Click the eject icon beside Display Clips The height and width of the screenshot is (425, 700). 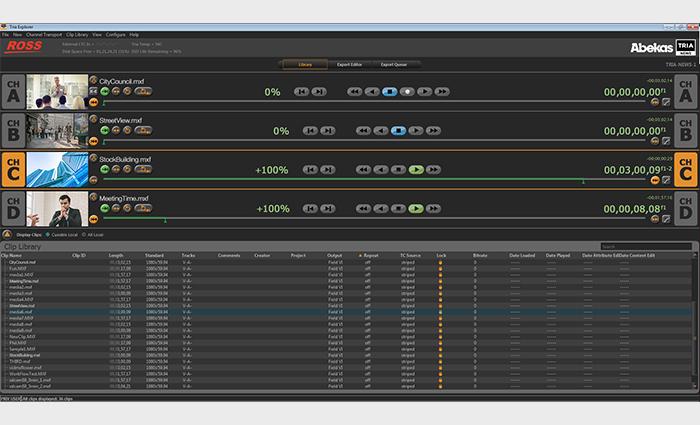coord(9,234)
